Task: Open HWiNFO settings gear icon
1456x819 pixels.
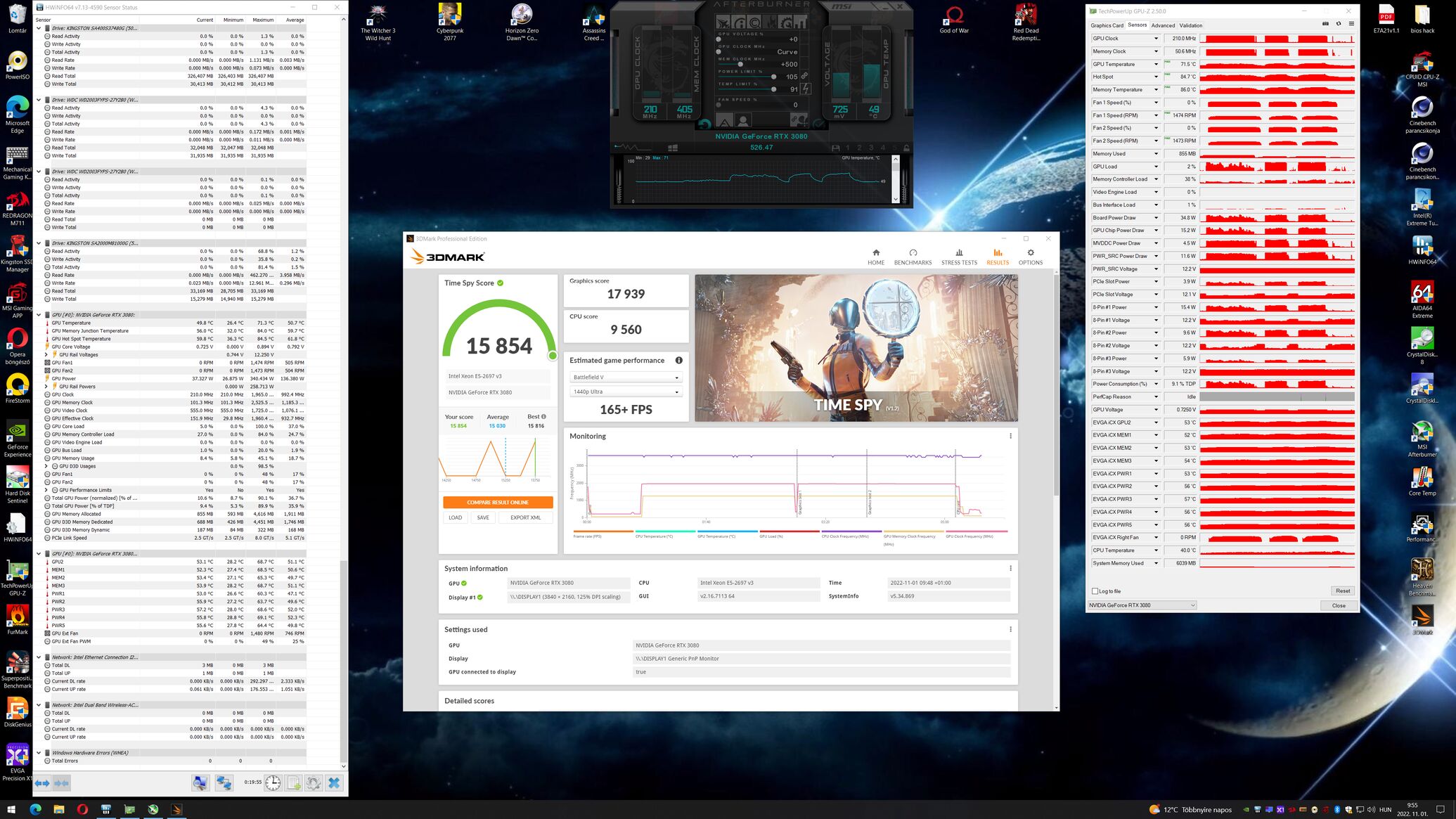Action: pyautogui.click(x=314, y=782)
